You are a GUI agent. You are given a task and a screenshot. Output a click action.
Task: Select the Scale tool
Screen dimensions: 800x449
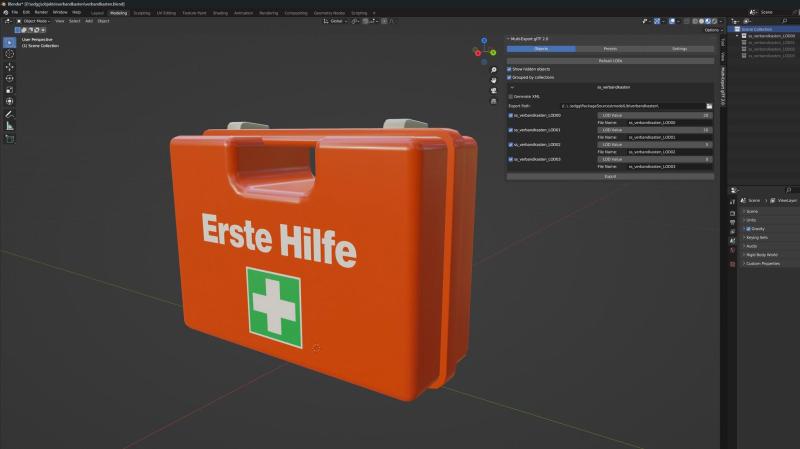click(10, 90)
